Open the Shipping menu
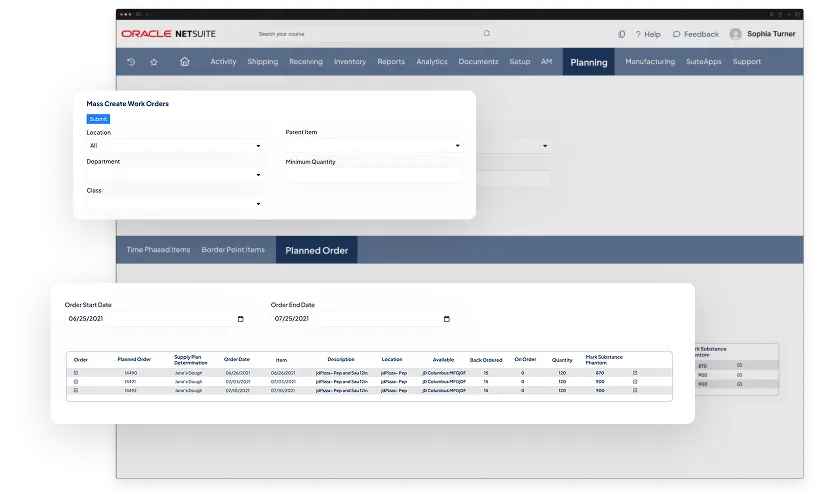This screenshot has width=818, height=499. pos(262,62)
